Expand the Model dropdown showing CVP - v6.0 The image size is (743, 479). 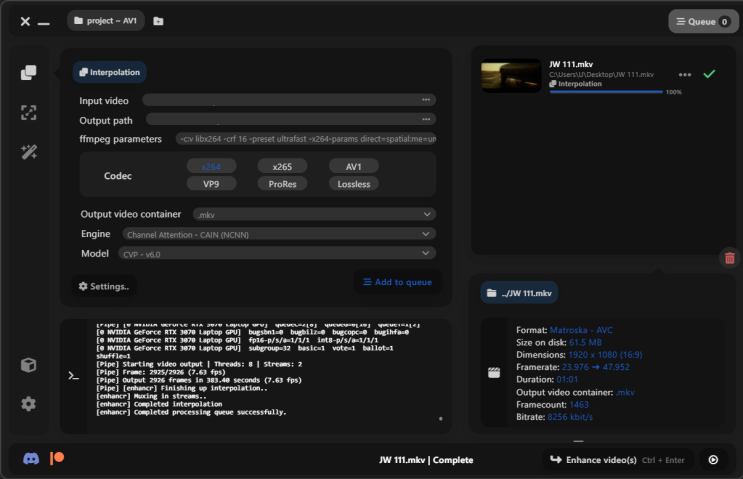[277, 253]
